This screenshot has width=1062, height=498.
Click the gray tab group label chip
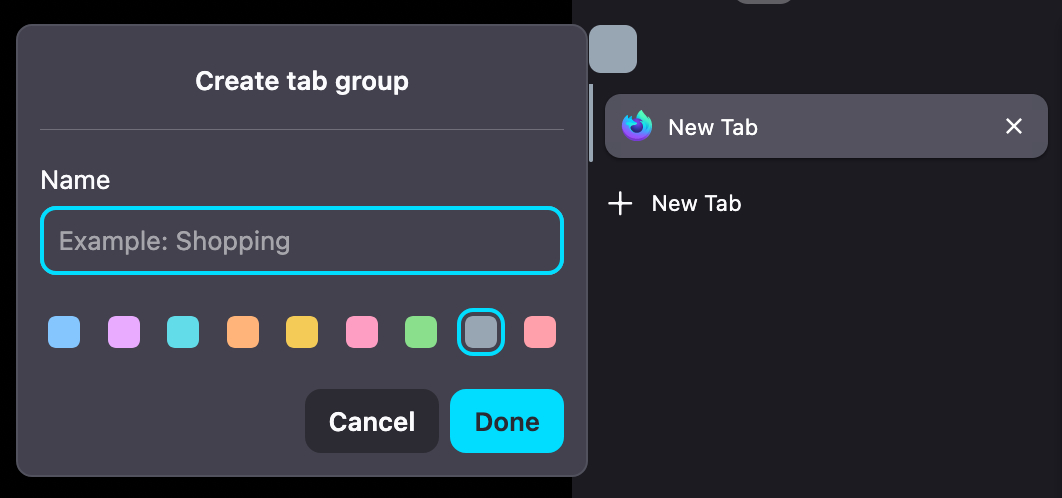click(x=613, y=49)
